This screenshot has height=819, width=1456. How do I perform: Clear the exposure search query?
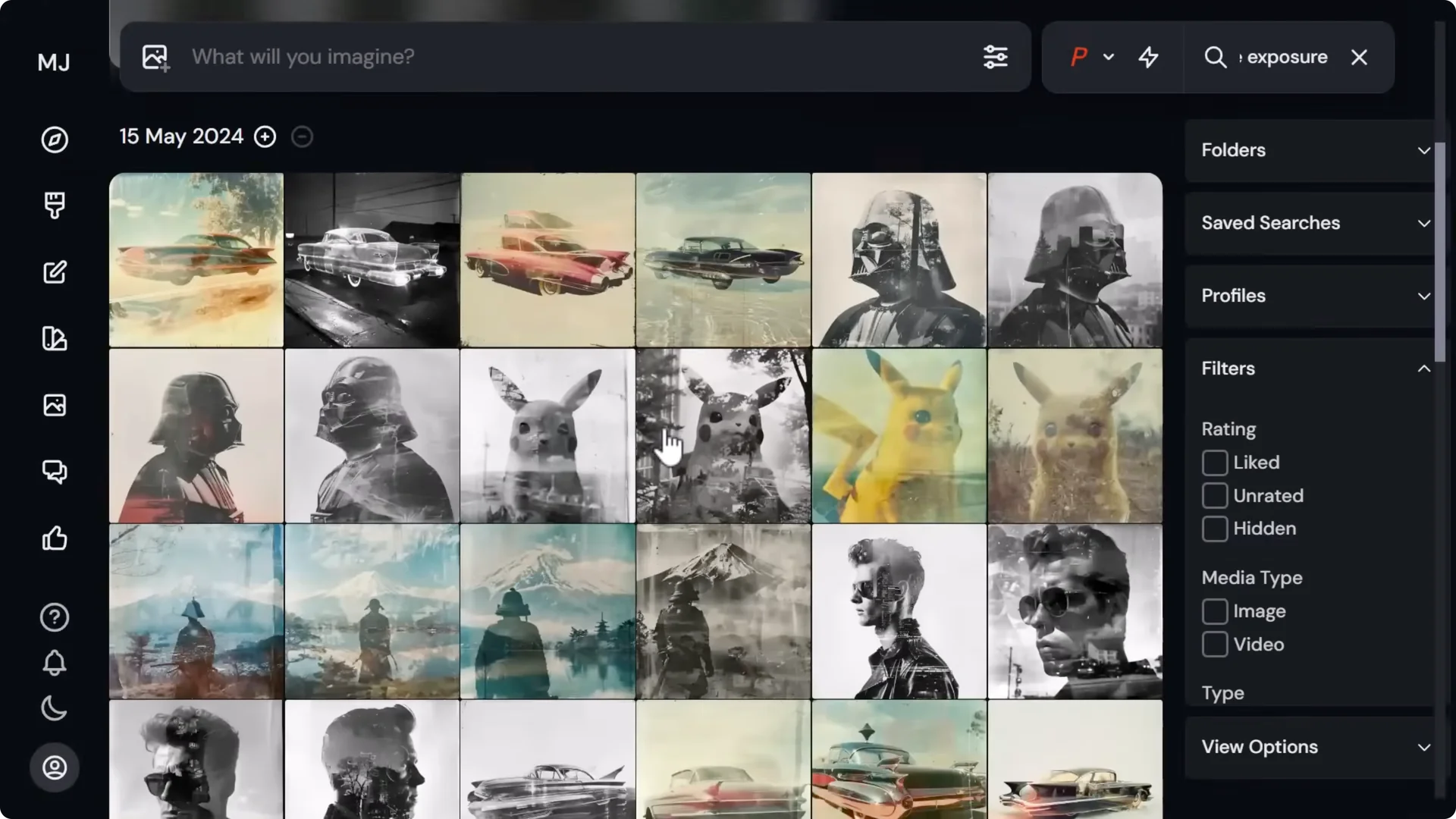click(1359, 57)
